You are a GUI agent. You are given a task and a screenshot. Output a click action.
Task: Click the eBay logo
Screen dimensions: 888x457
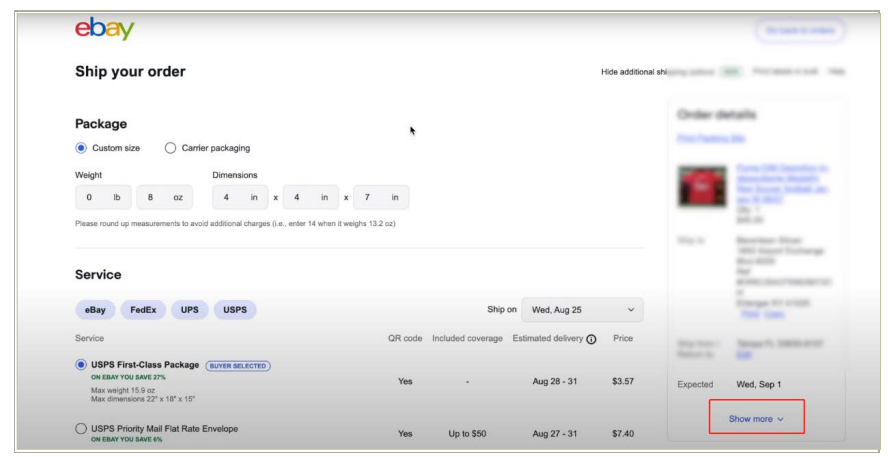pyautogui.click(x=104, y=28)
